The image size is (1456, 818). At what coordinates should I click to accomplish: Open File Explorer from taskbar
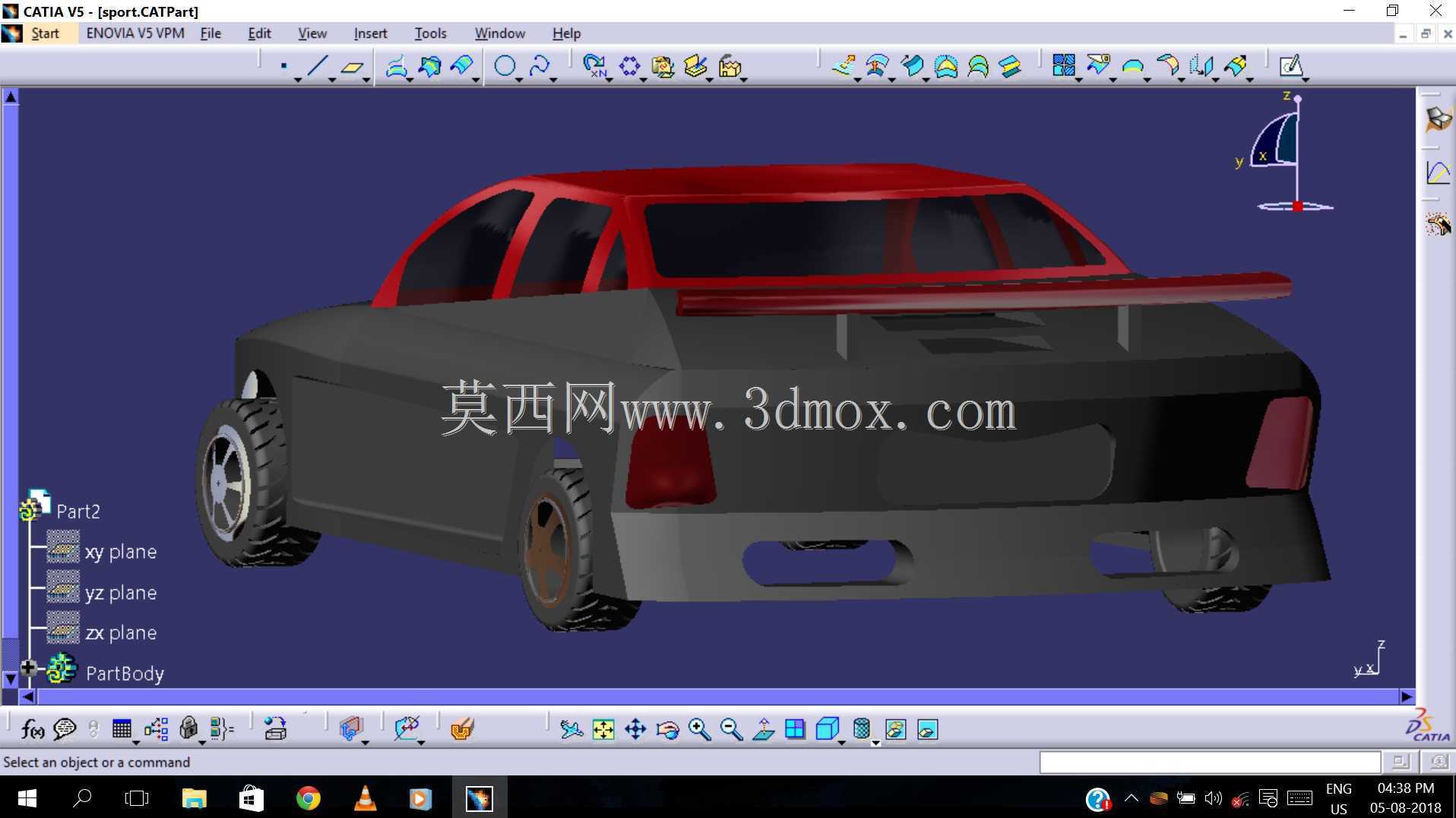coord(195,798)
